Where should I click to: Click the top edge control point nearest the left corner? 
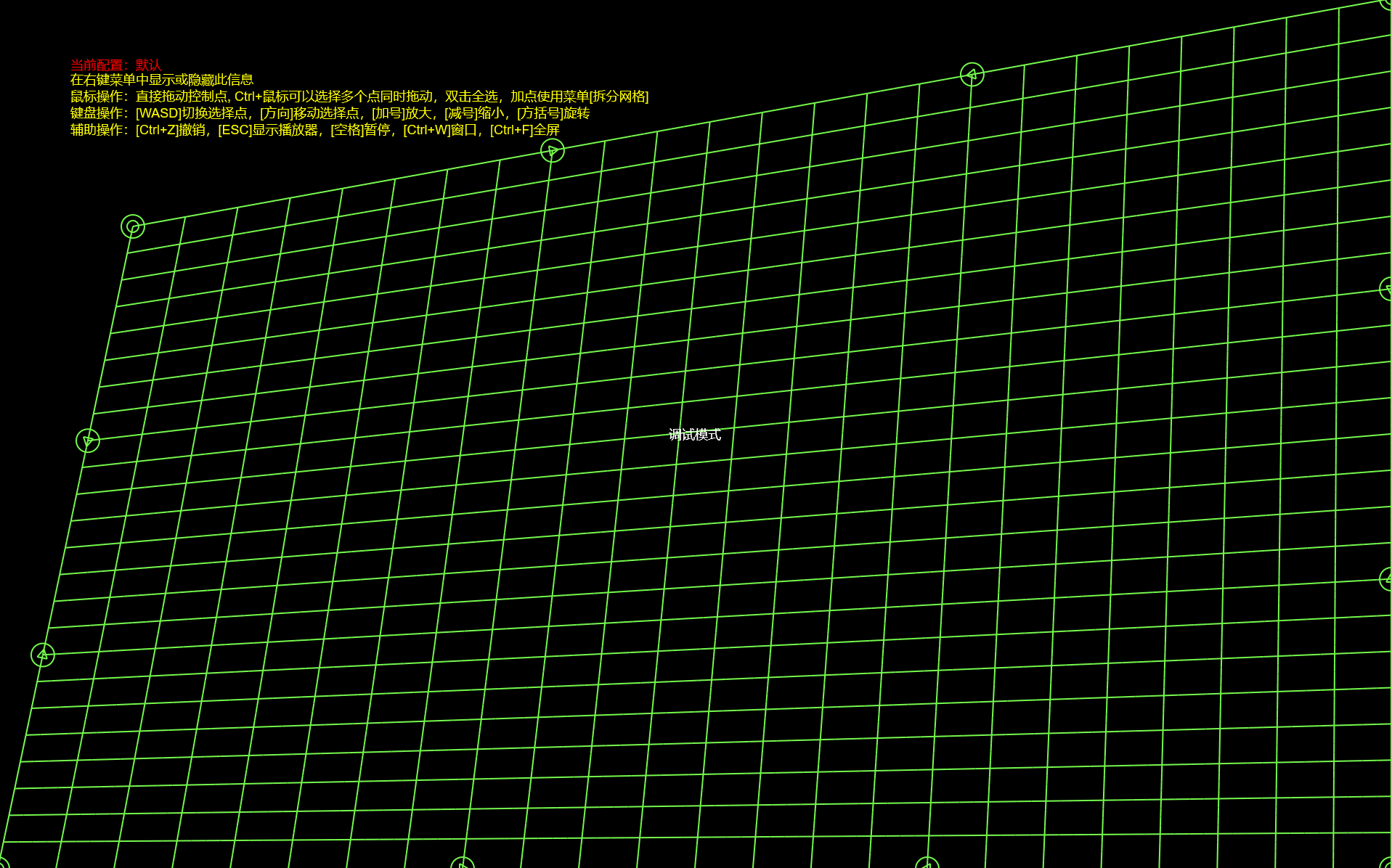[553, 151]
